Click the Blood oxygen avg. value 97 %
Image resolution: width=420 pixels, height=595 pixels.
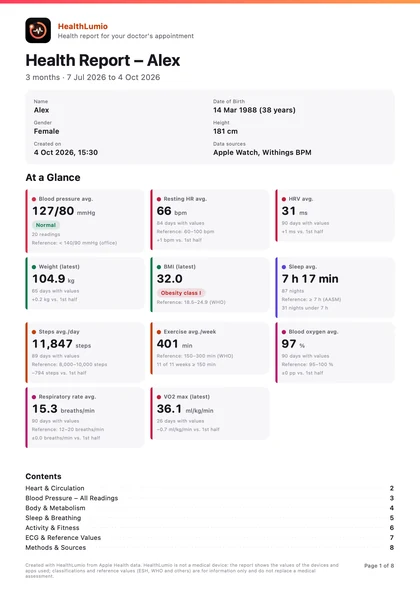tap(293, 344)
